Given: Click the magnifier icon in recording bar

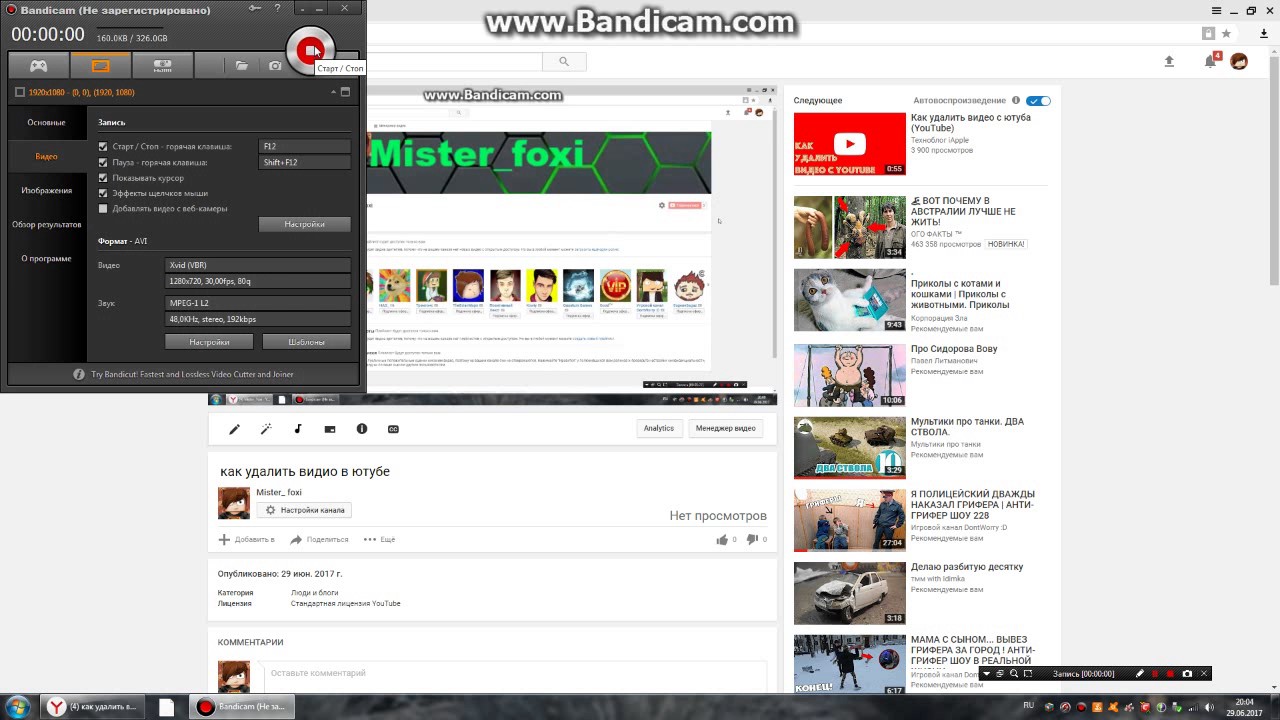Looking at the screenshot, I should point(1014,674).
